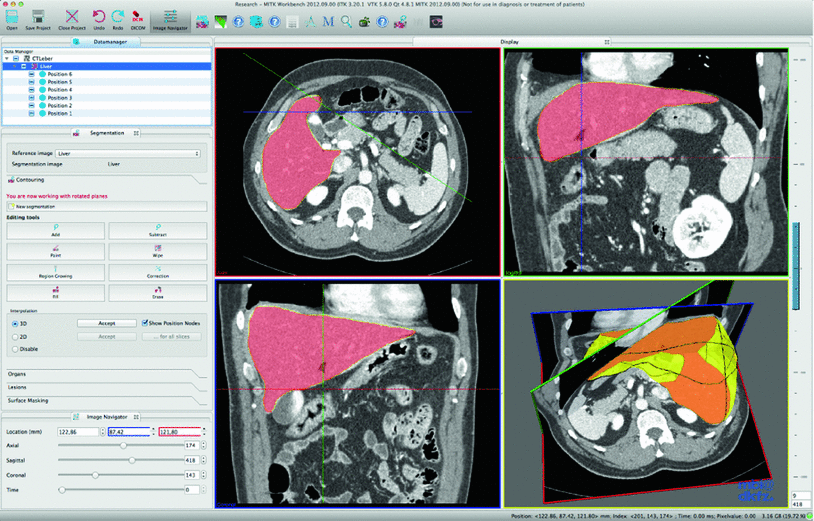Toggle visibility checkbox of Liver node
This screenshot has height=521, width=814.
pyautogui.click(x=24, y=66)
